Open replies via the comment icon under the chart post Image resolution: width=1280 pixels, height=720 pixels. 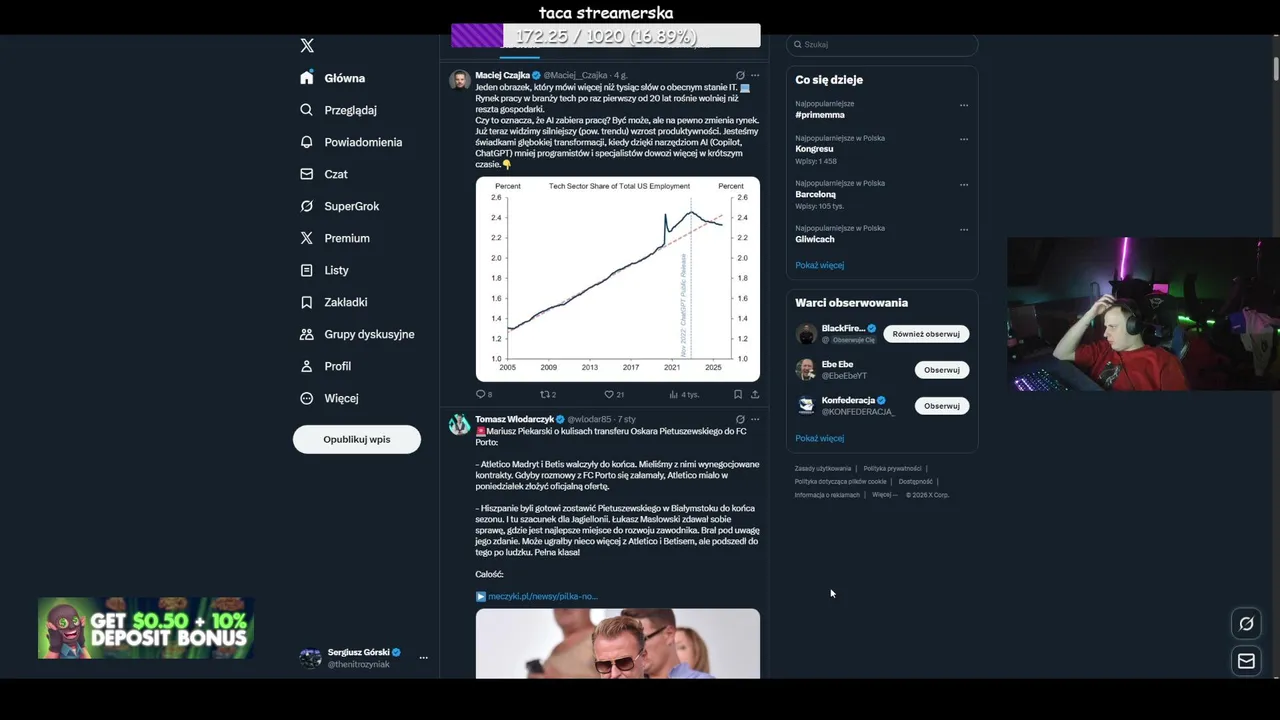click(x=480, y=394)
